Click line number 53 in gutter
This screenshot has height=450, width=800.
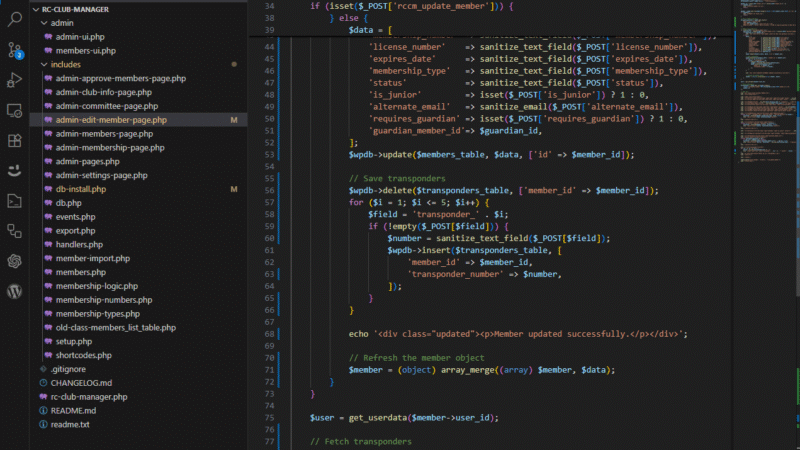[269, 155]
